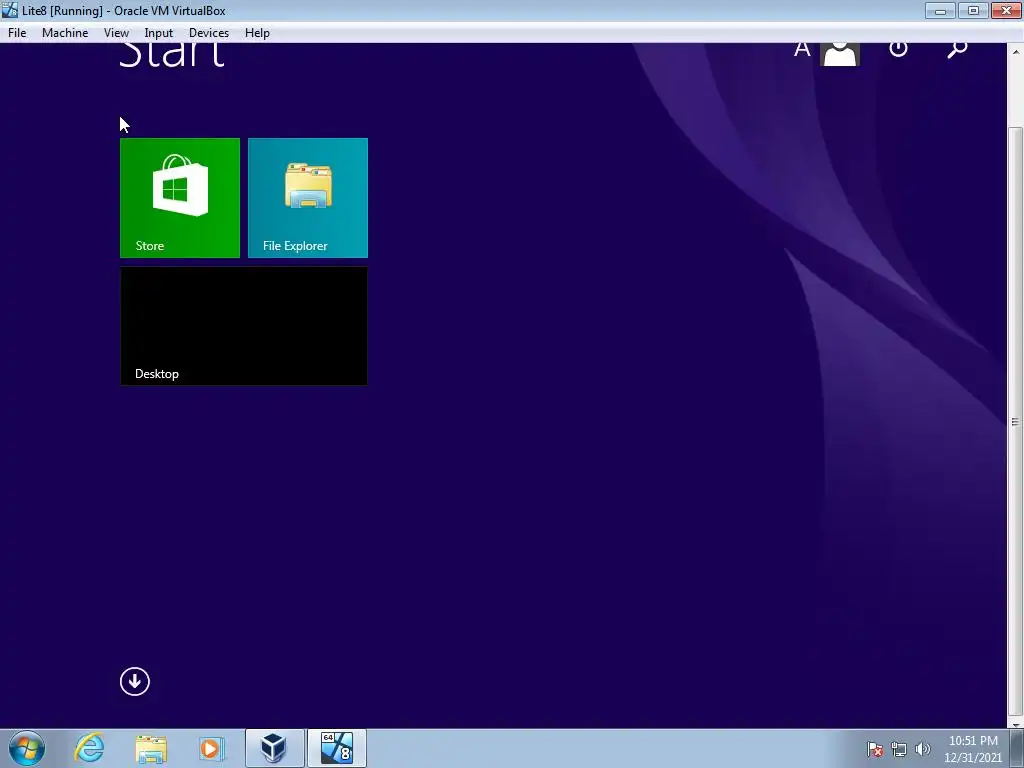The width and height of the screenshot is (1024, 768).
Task: Click the VirtualBox icon in the title bar
Action: pos(10,10)
